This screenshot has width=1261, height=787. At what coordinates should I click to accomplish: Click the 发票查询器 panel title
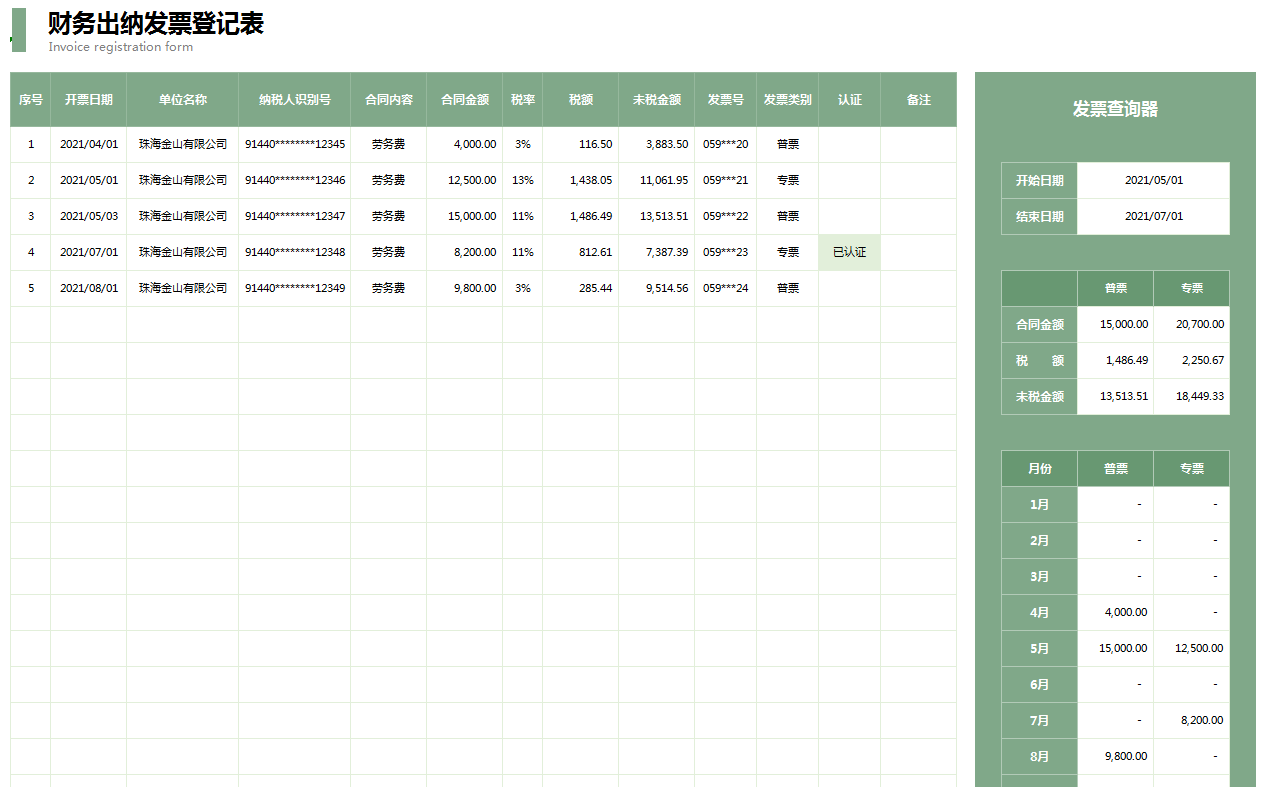click(1115, 109)
